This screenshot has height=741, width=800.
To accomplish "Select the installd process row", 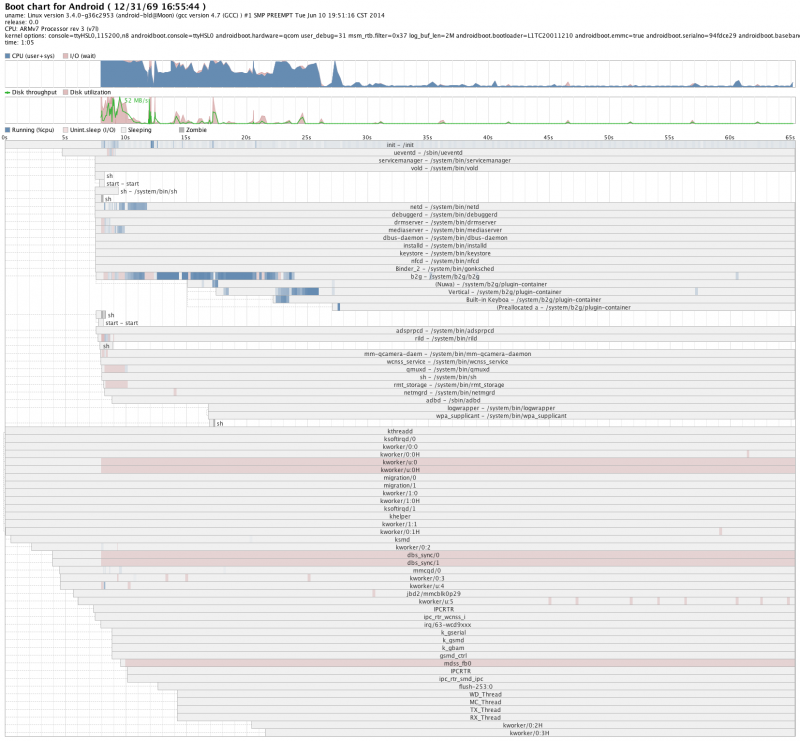I will point(445,245).
